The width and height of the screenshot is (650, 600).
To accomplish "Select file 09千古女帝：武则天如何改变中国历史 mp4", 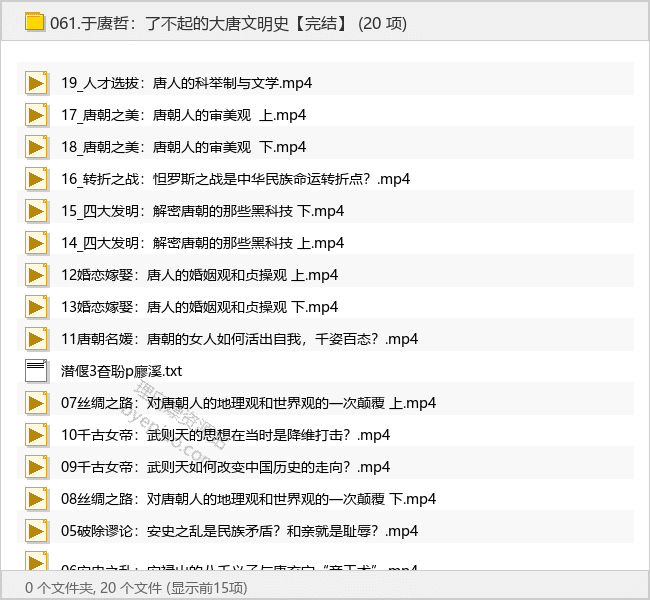I will tap(226, 467).
